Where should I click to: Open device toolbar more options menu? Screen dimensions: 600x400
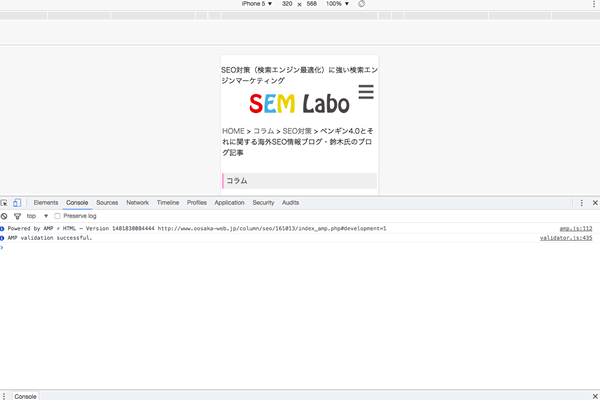594,4
